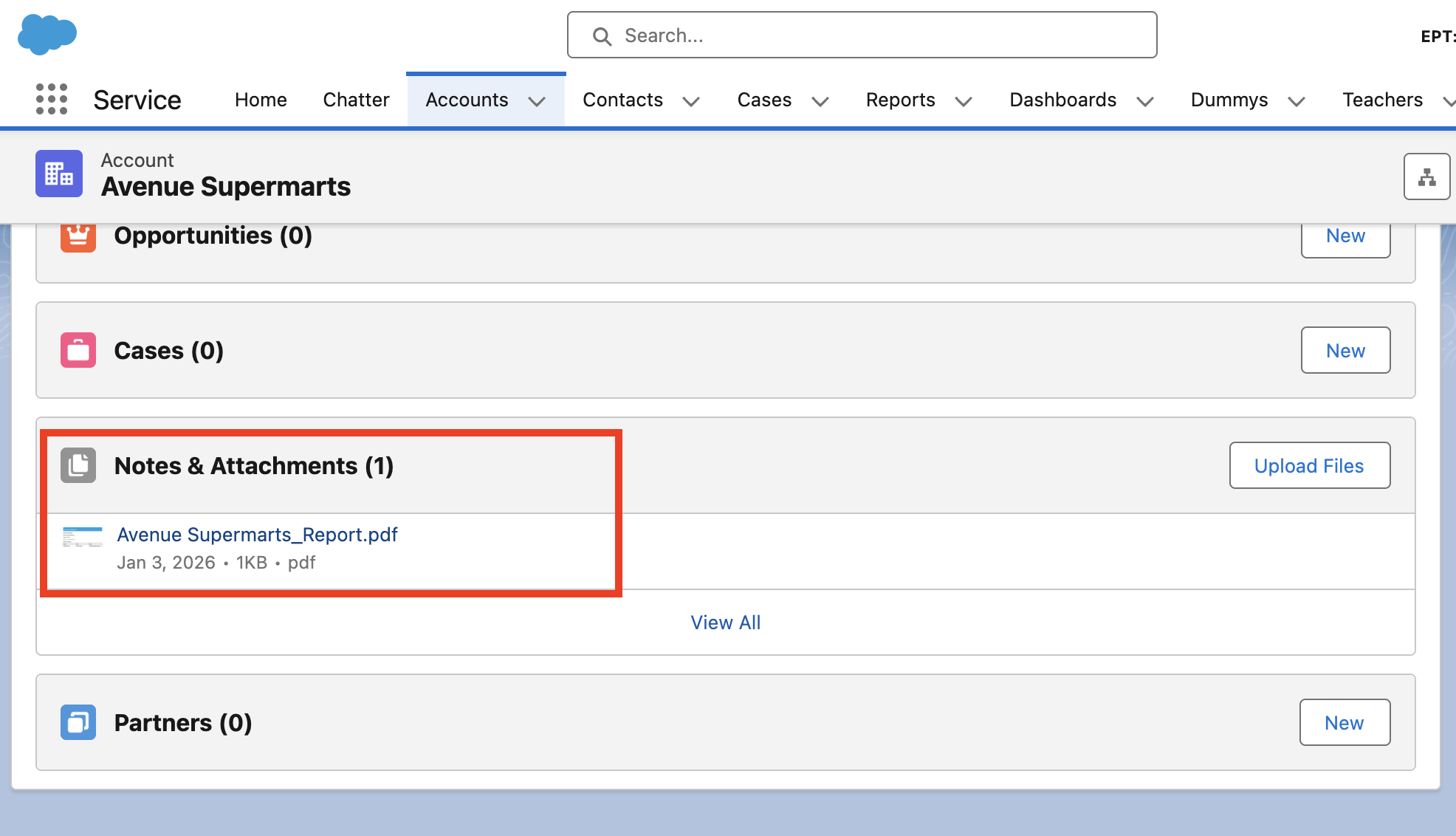Expand the Contacts tab dropdown chevron
The image size is (1456, 836).
(x=691, y=101)
